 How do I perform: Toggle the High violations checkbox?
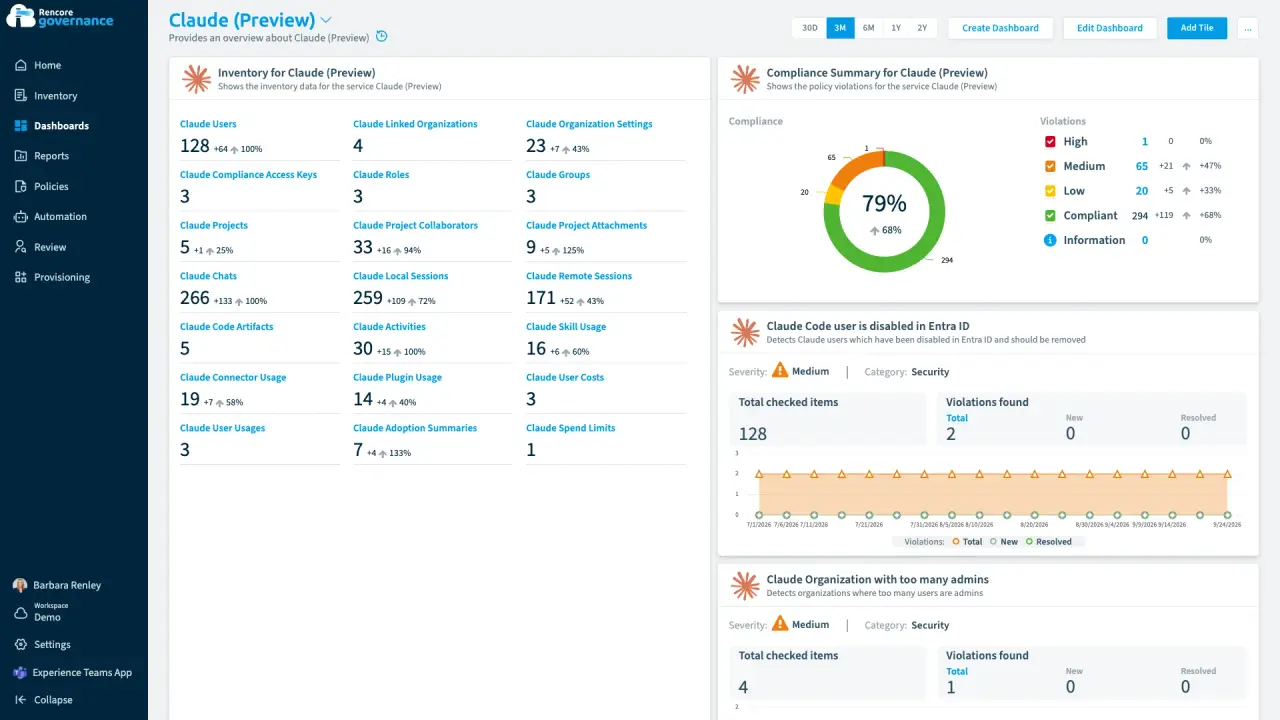[1050, 142]
